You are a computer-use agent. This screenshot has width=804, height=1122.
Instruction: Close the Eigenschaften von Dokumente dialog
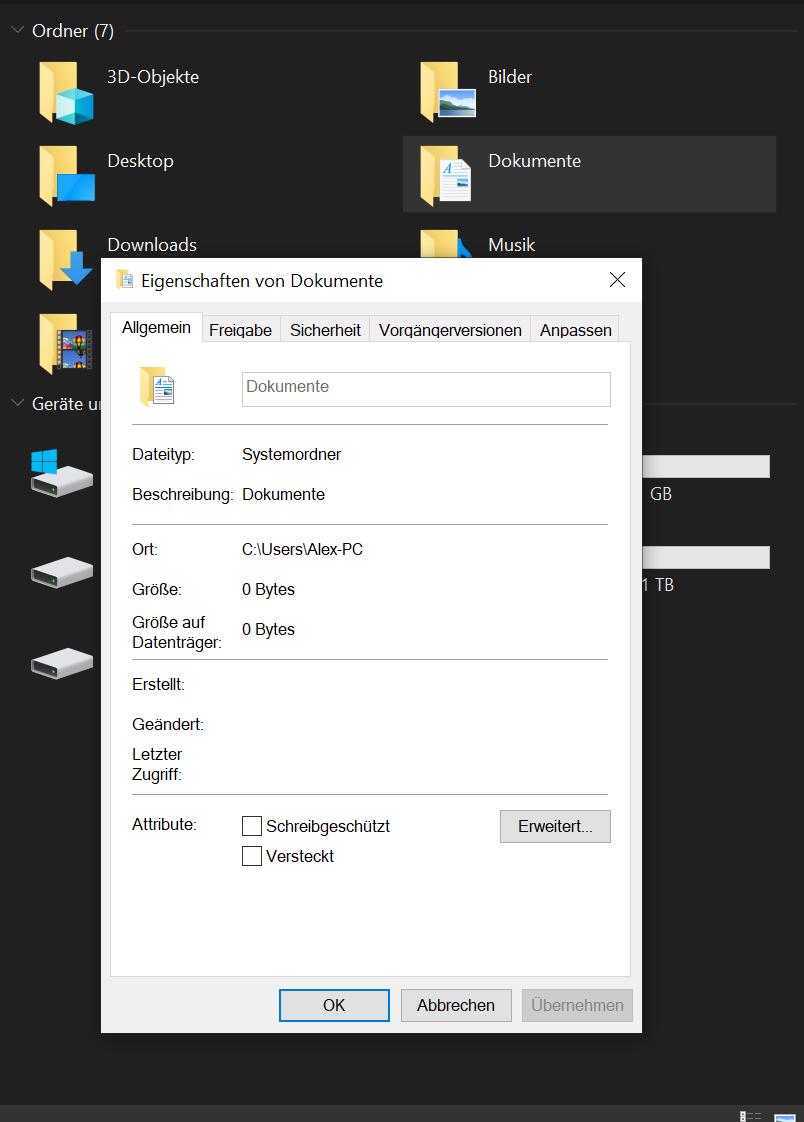tap(617, 280)
